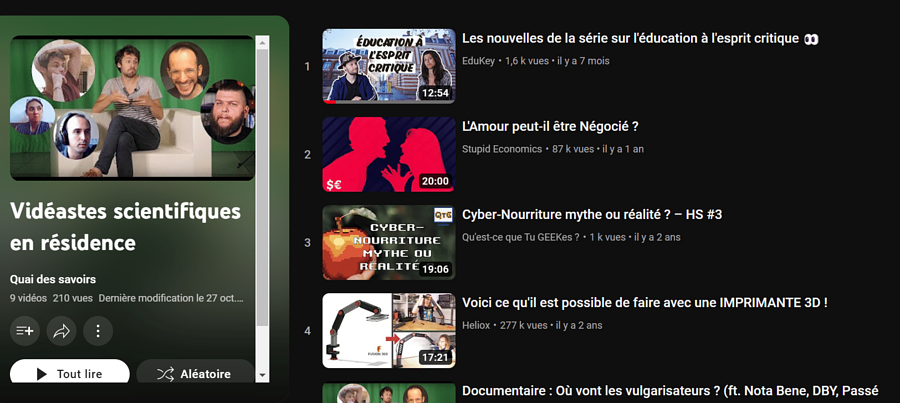The image size is (900, 403).
Task: Go to Qu'est-ce que Tu GEEKes channel
Action: 520,237
